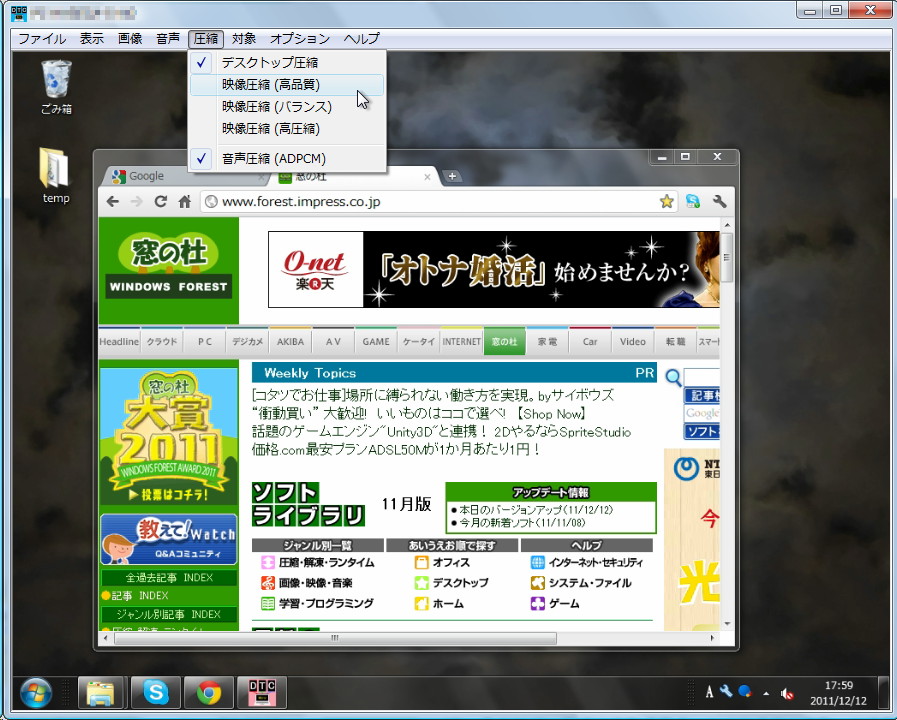Open Chrome wrench settings menu
The width and height of the screenshot is (897, 720).
[x=720, y=201]
